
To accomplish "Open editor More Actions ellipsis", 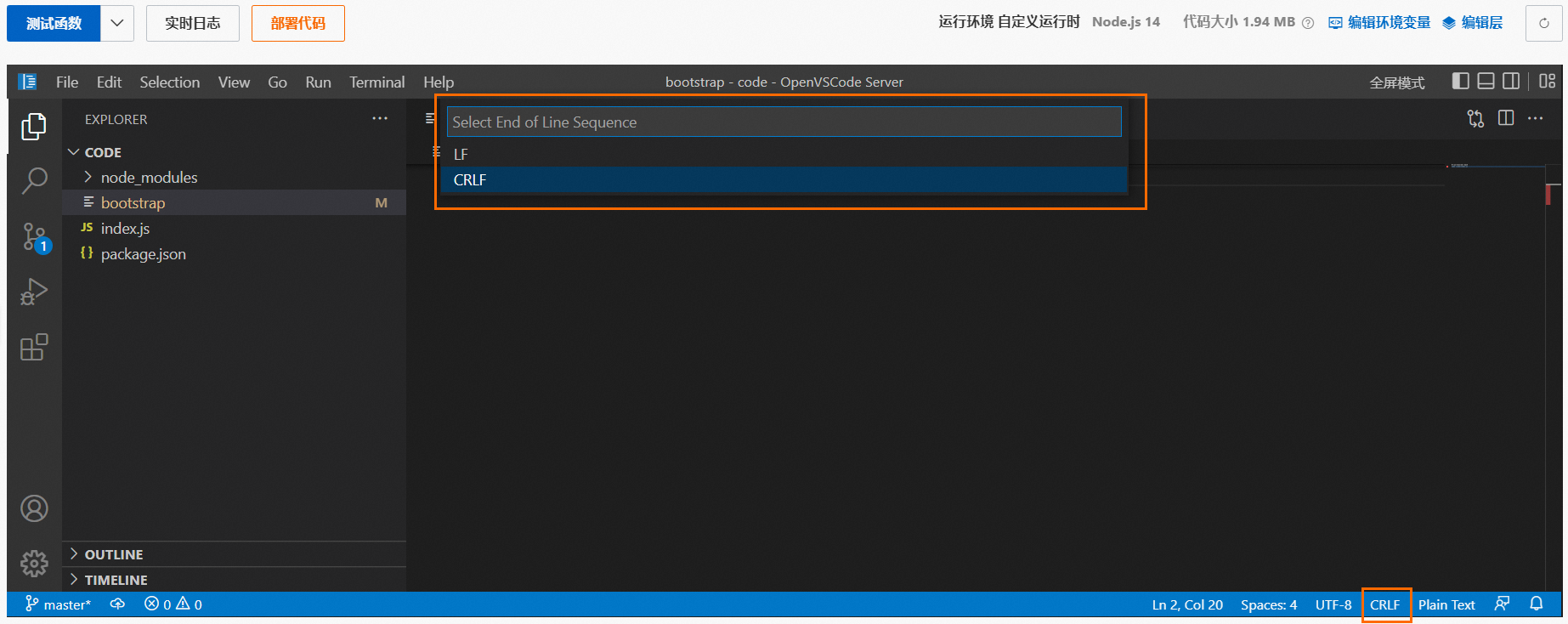I will [1535, 118].
